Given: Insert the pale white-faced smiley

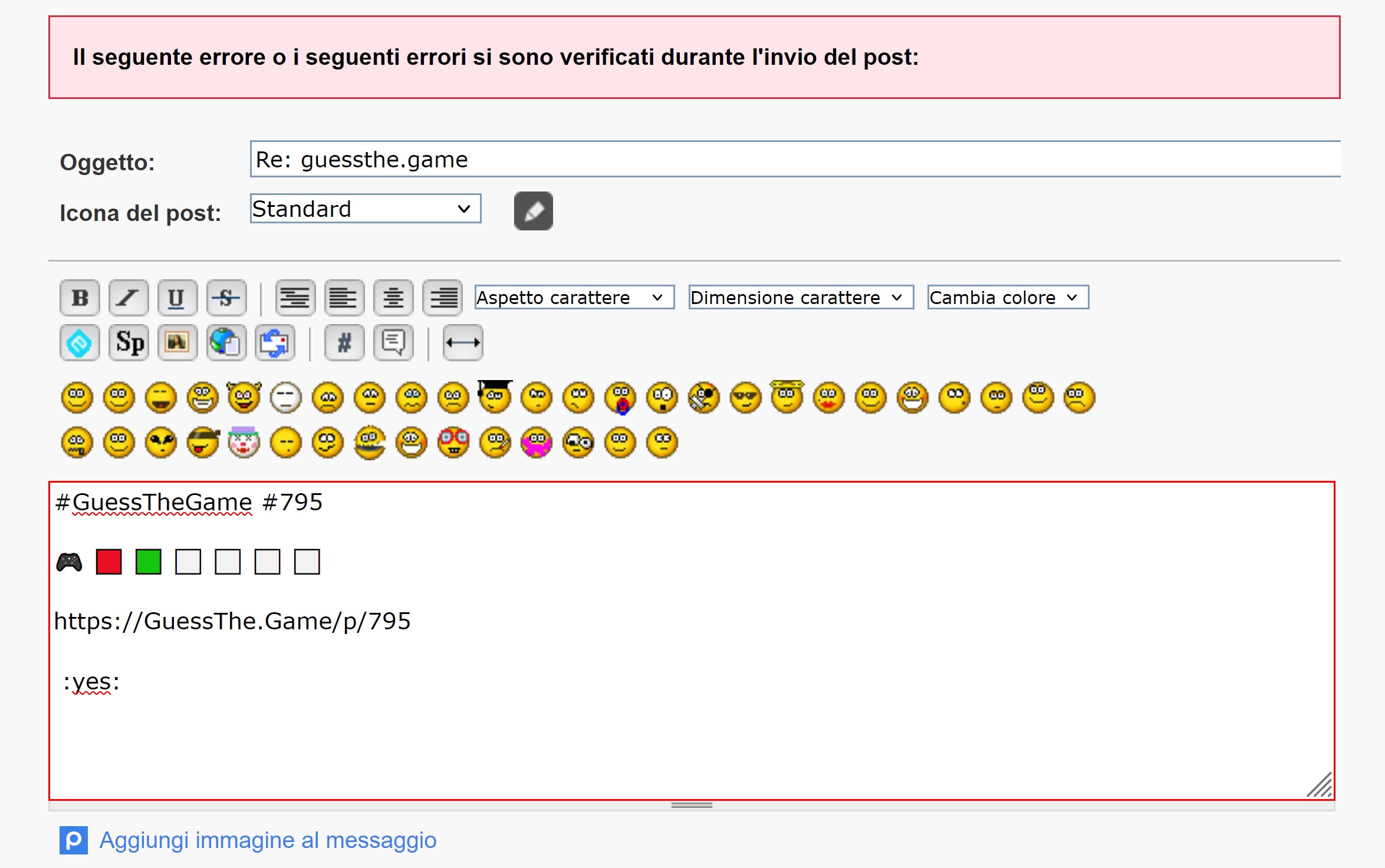Looking at the screenshot, I should 286,398.
